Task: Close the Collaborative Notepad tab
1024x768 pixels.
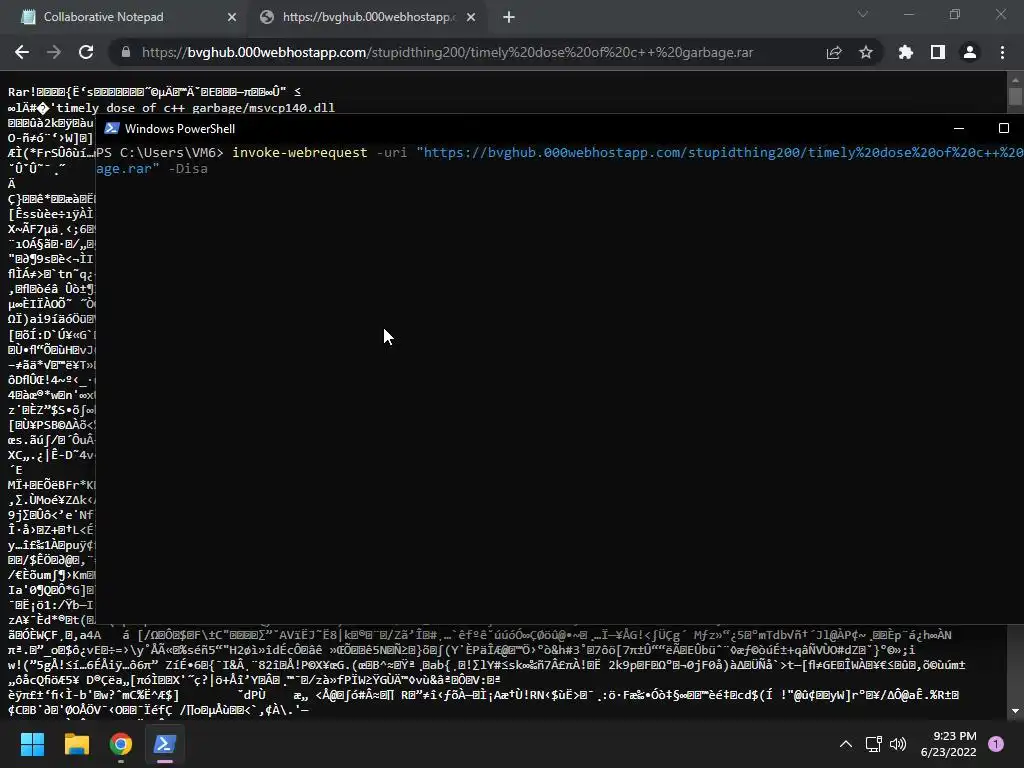Action: pos(232,18)
